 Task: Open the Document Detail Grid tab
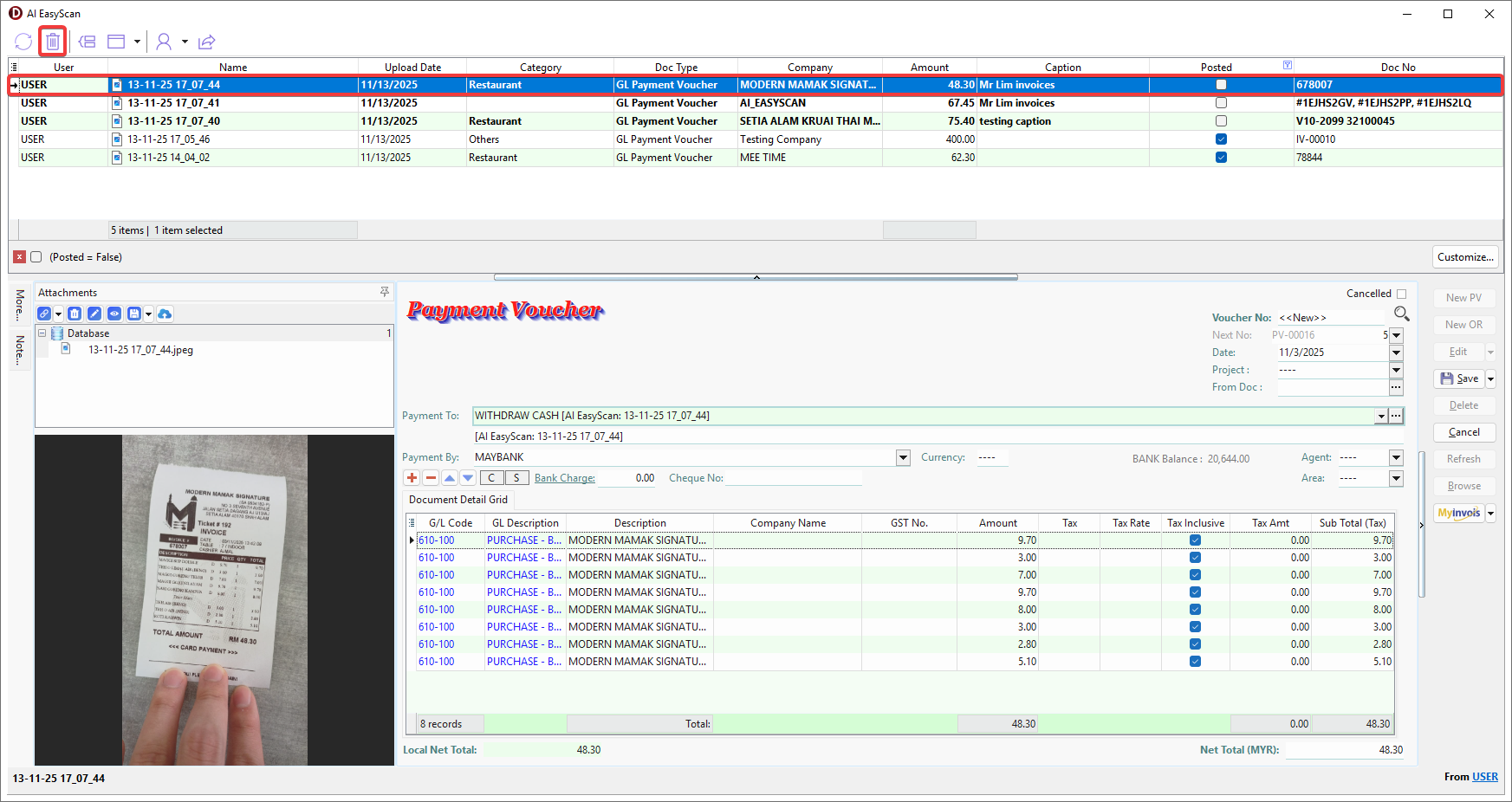click(458, 500)
